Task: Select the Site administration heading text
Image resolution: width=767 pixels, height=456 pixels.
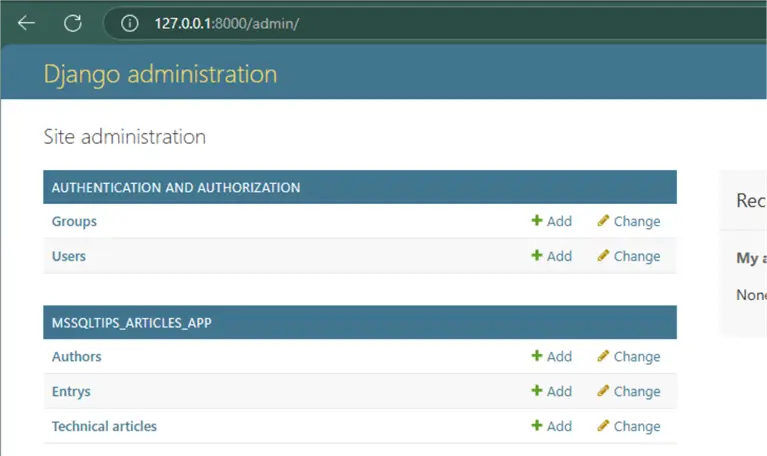Action: coord(125,137)
